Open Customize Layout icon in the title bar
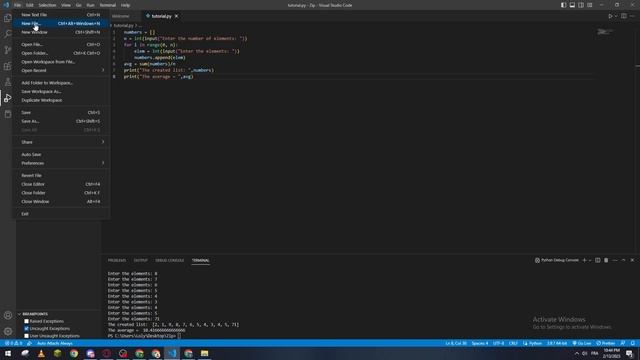 (x=590, y=5)
